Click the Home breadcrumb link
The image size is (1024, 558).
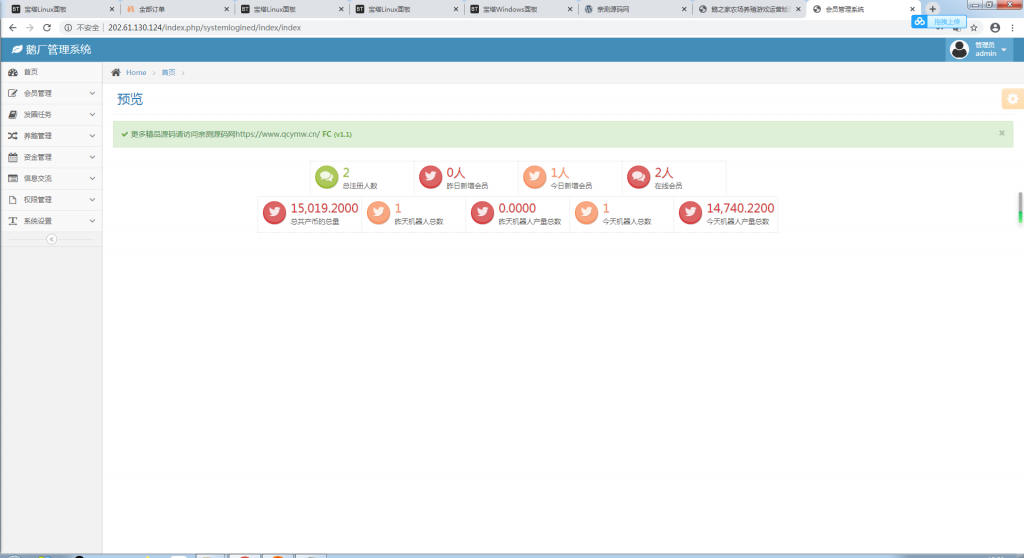(136, 73)
